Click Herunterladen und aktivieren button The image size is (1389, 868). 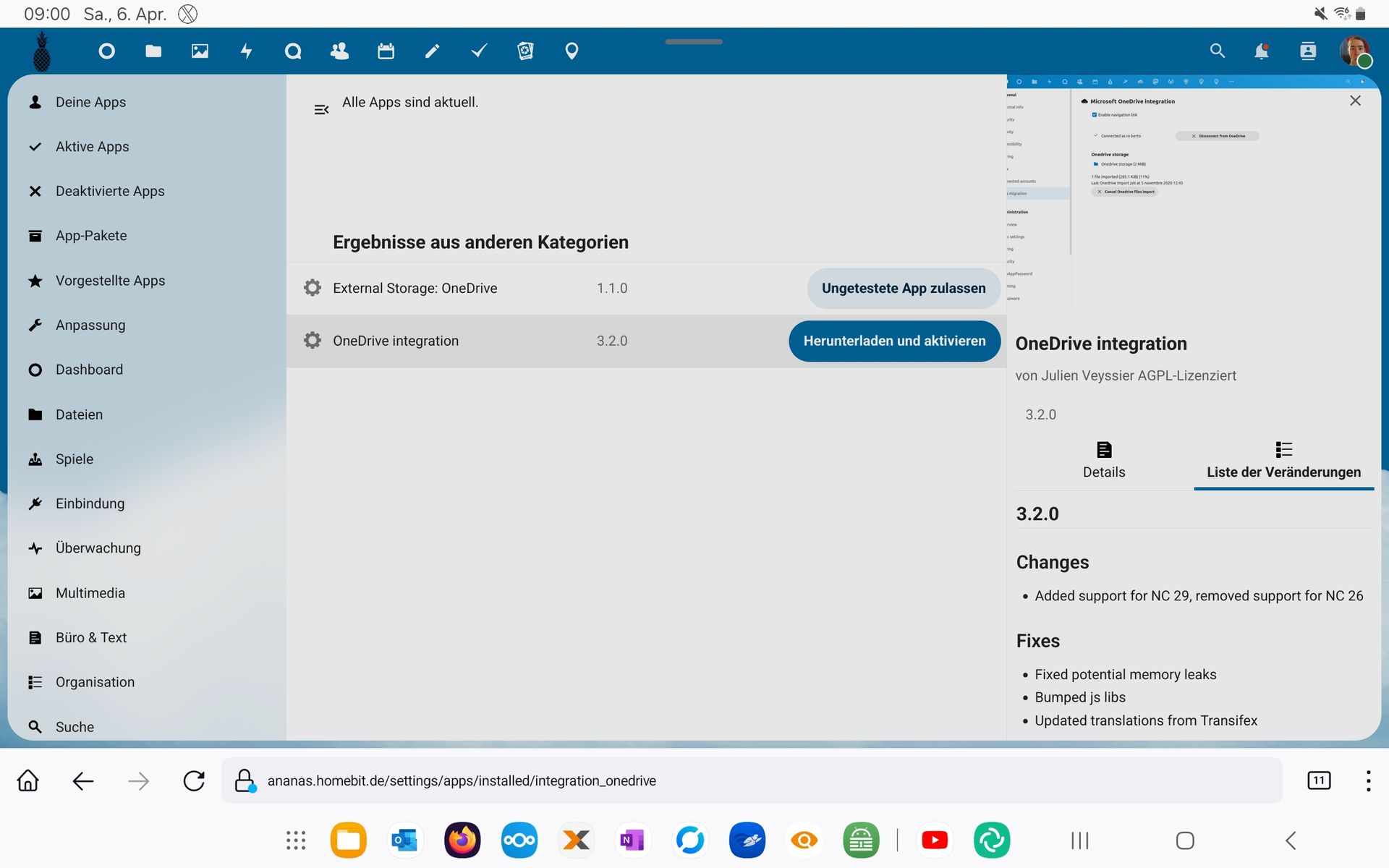[x=894, y=341]
